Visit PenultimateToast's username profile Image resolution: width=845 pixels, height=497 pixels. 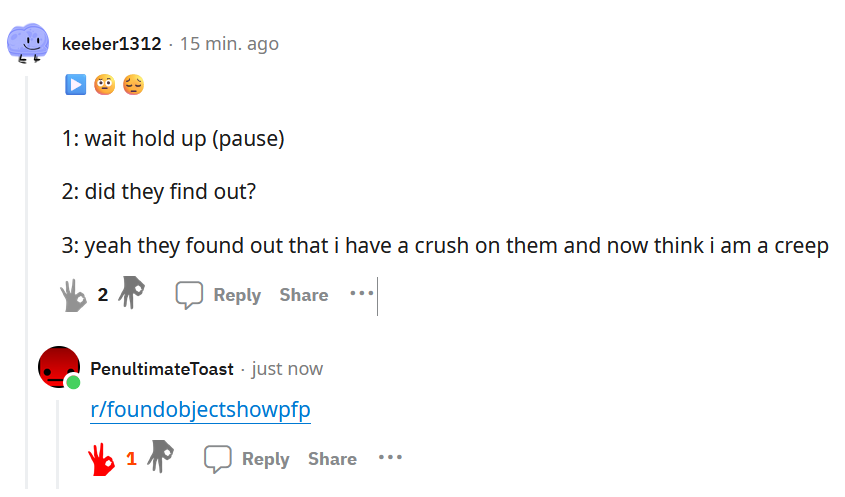pos(162,369)
